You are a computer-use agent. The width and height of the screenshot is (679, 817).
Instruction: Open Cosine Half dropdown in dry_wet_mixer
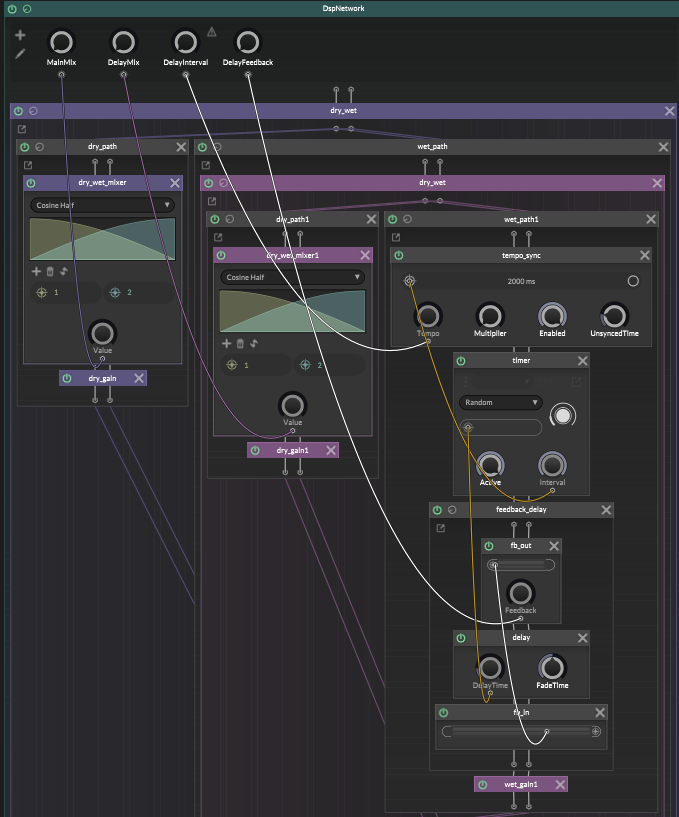pos(101,205)
